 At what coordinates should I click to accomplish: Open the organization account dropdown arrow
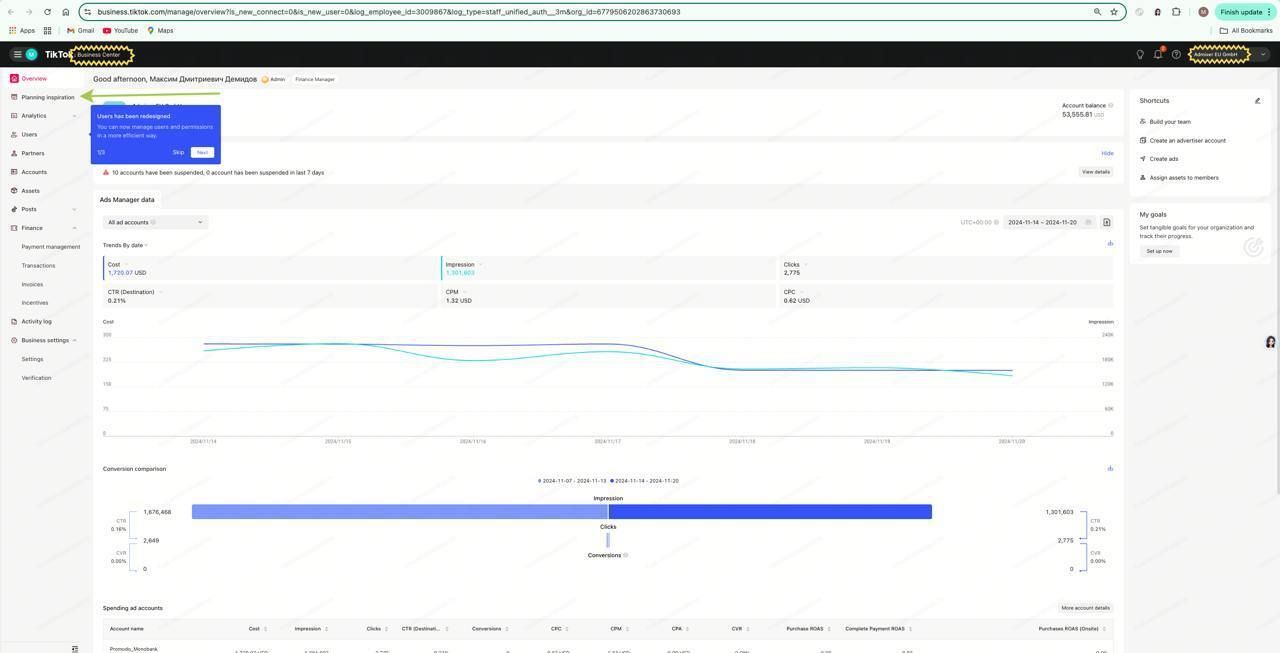pos(1263,54)
